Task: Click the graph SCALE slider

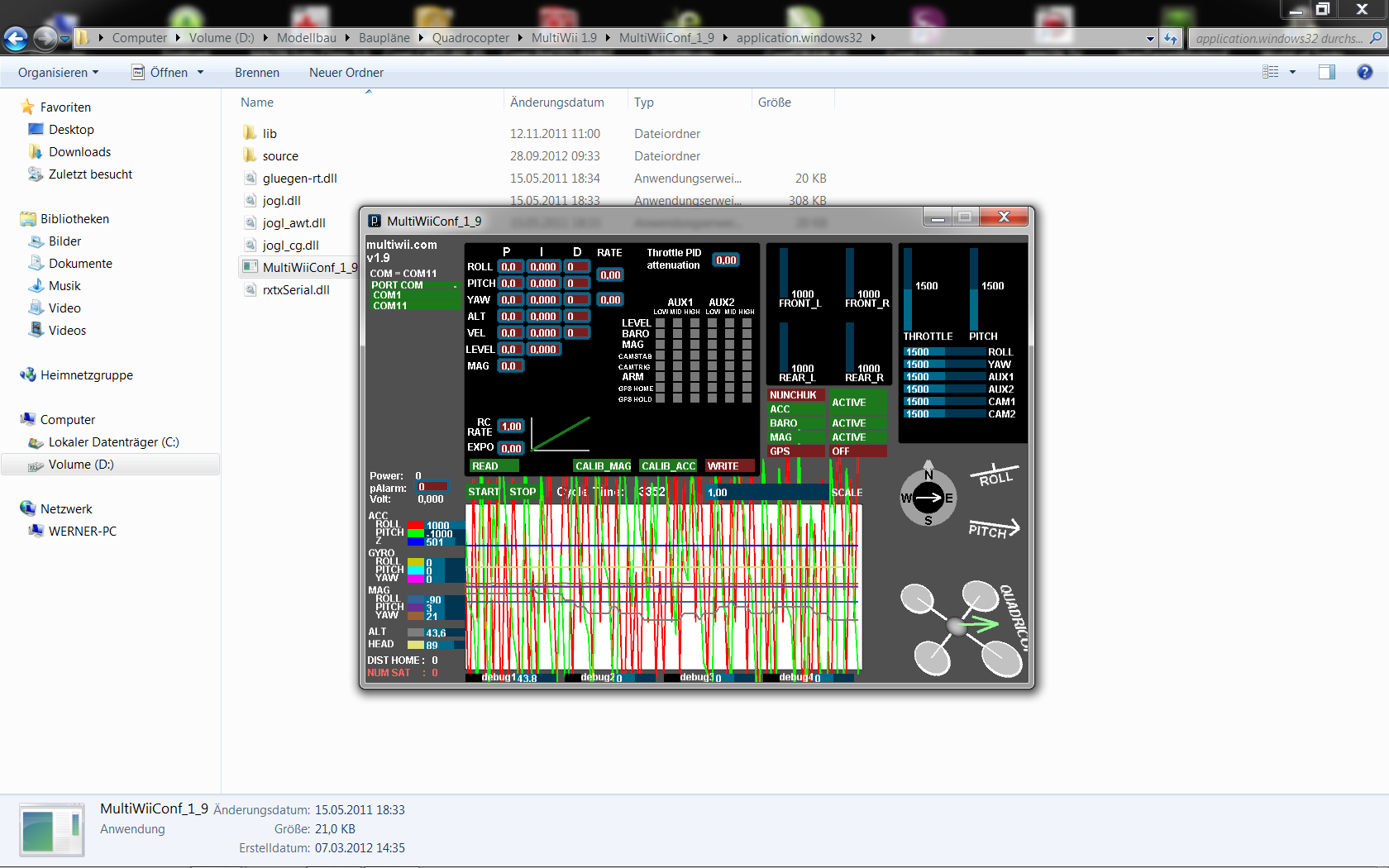Action: click(766, 493)
